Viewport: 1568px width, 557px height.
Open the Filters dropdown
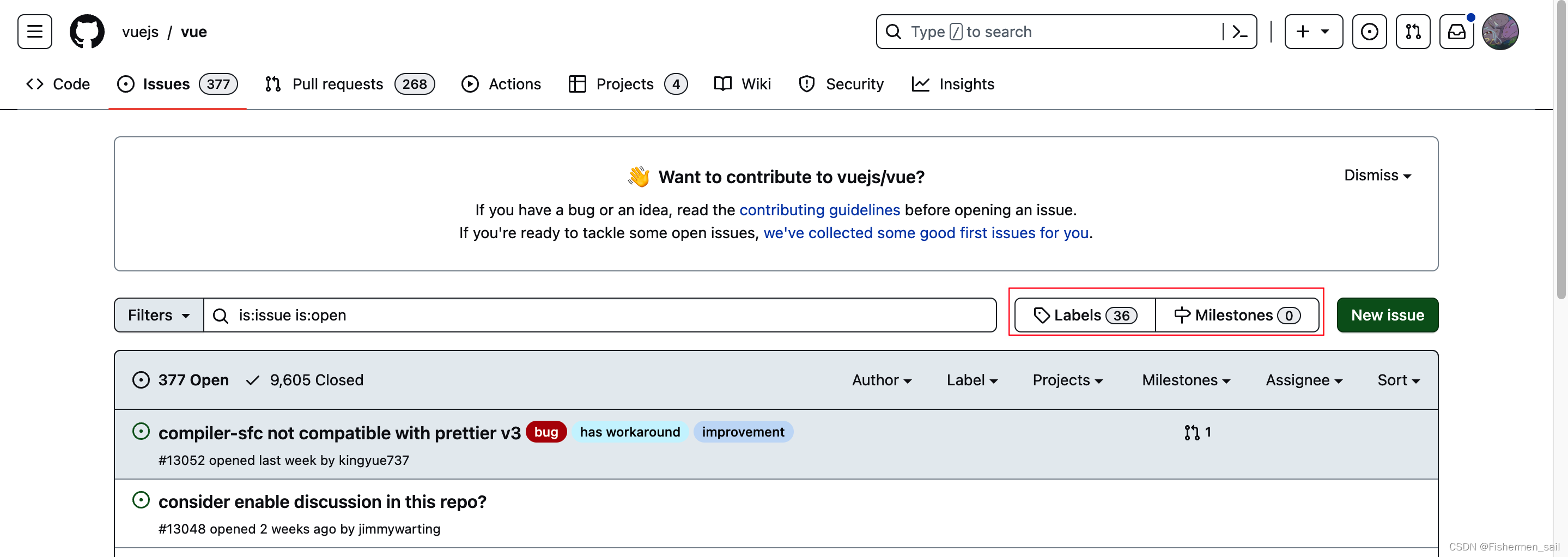[x=159, y=316]
